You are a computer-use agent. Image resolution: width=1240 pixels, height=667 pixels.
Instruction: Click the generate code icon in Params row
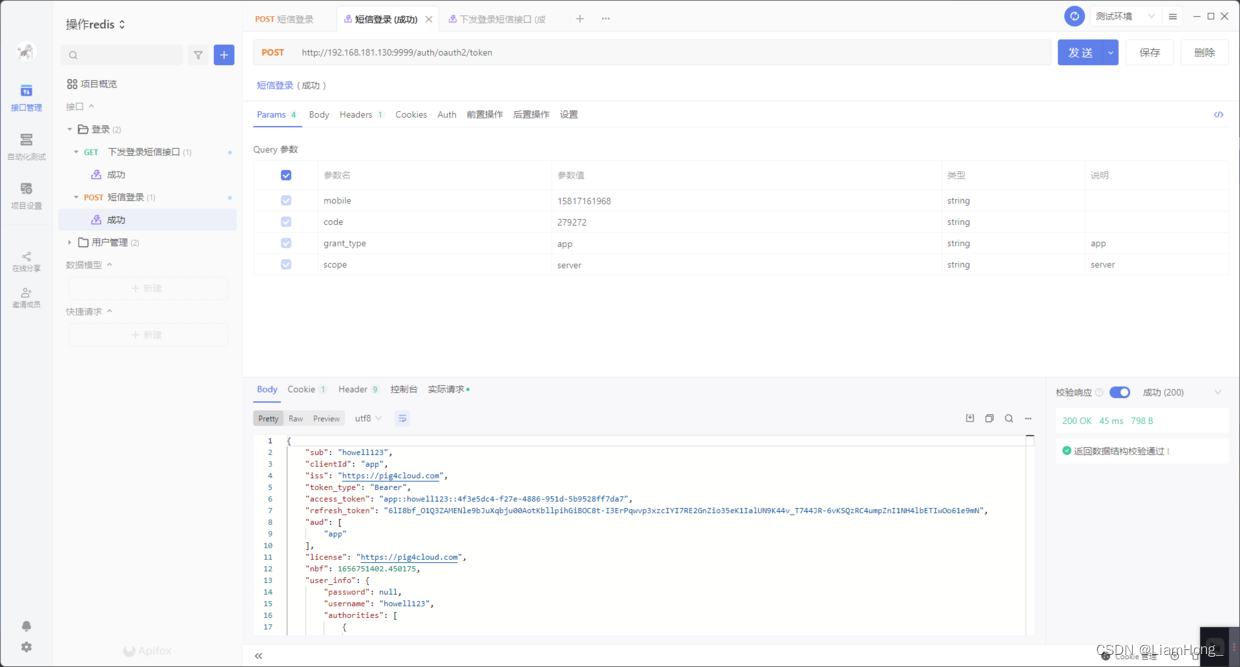[1218, 115]
